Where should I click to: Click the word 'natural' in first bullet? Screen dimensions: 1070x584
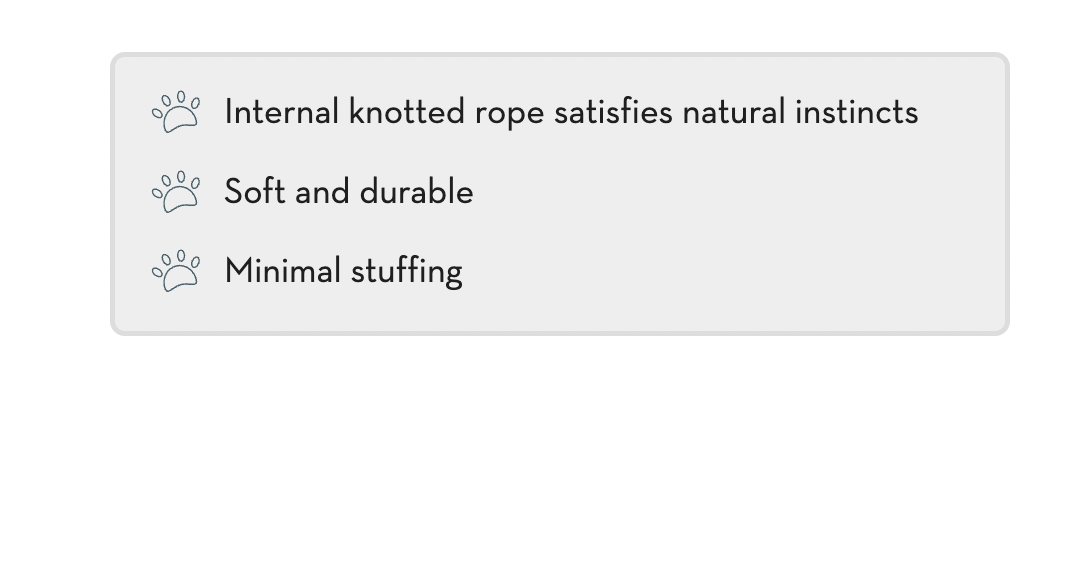pyautogui.click(x=733, y=112)
